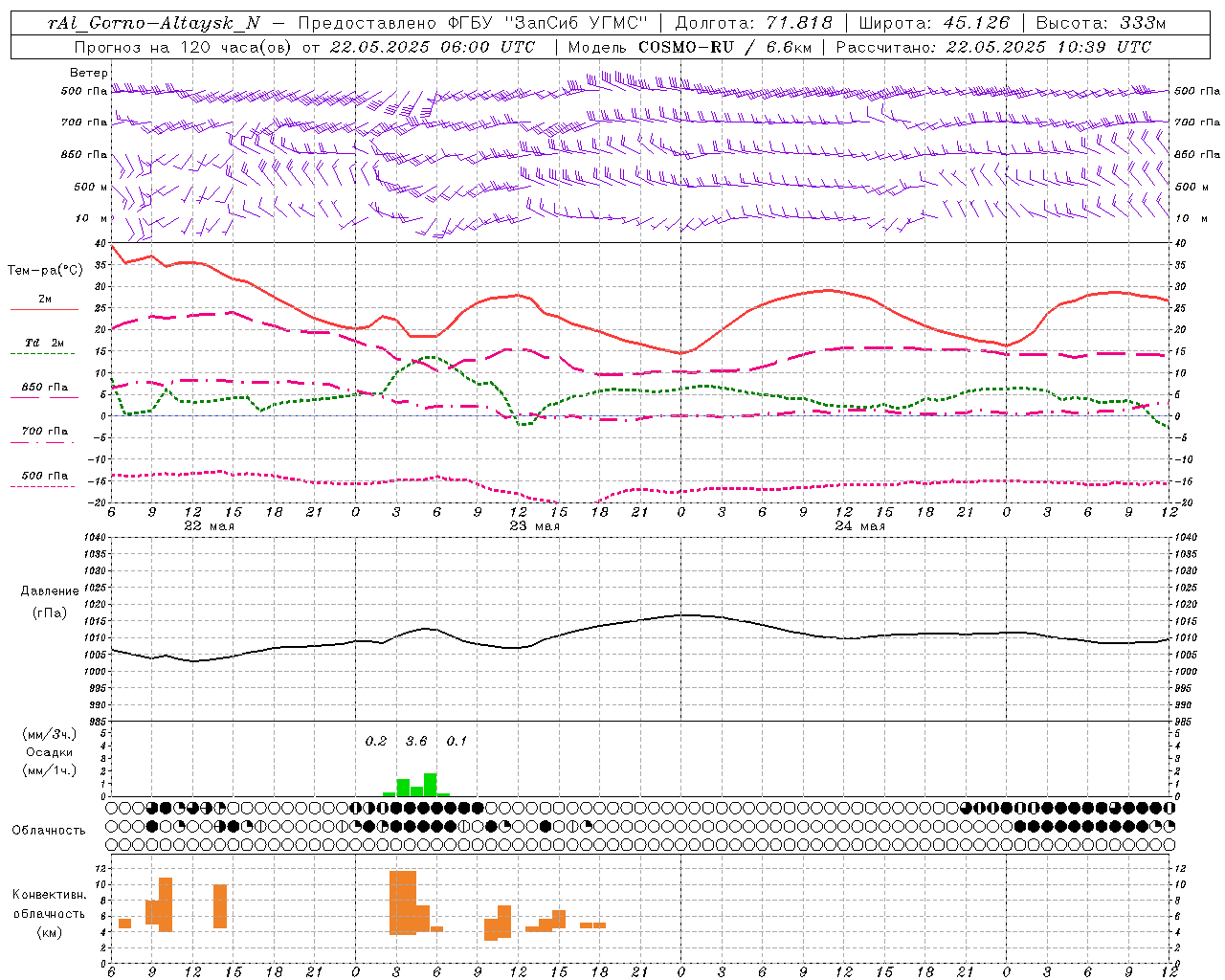Screen dimensions: 1225x980
Task: Click the computed time Рассчитано: 22.05.2025 10:39 UTC
Action: (993, 47)
